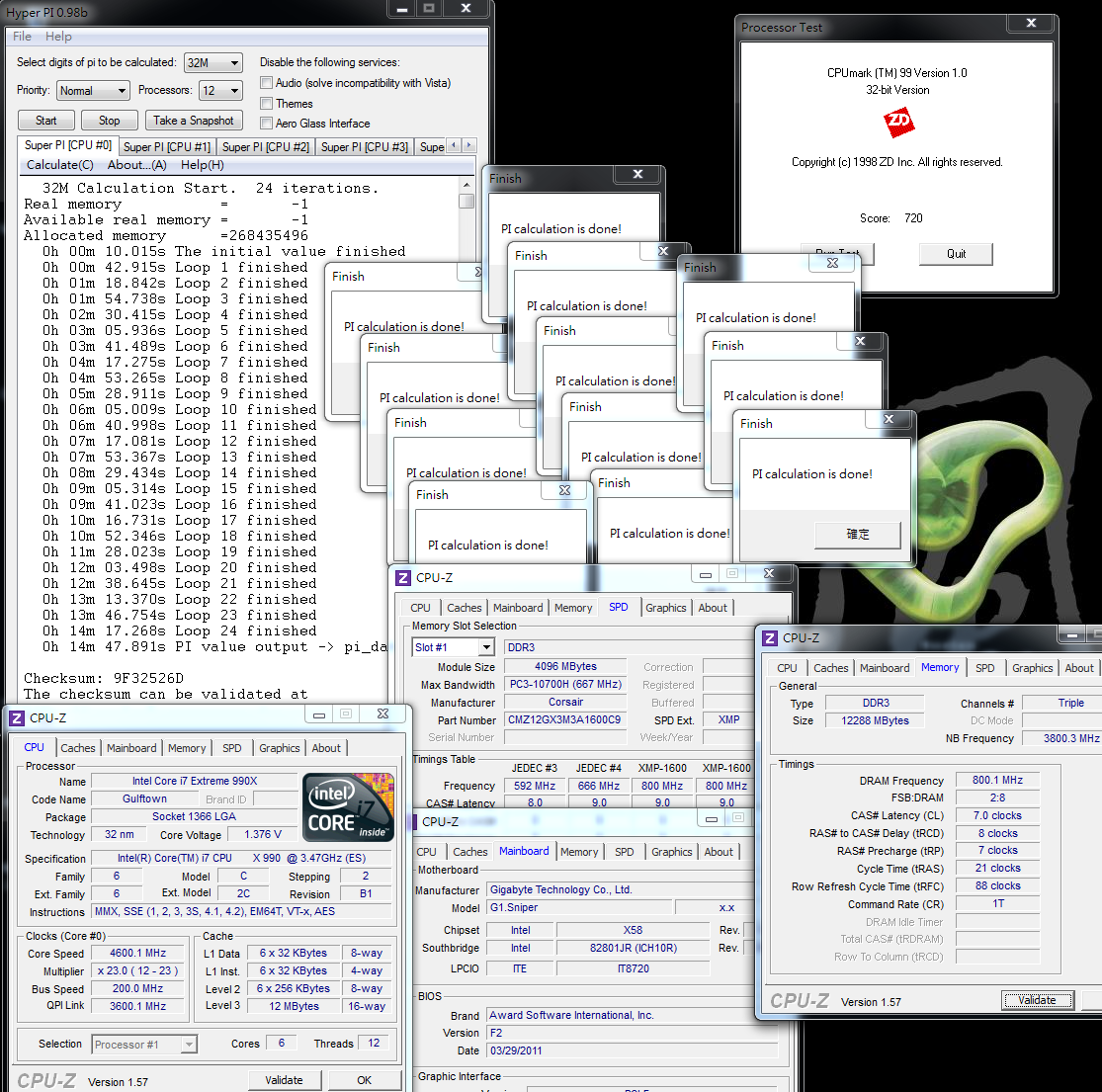Screen dimensions: 1102x1092
Task: Open CPU tab in CPU-Z SPD window
Action: [x=420, y=608]
